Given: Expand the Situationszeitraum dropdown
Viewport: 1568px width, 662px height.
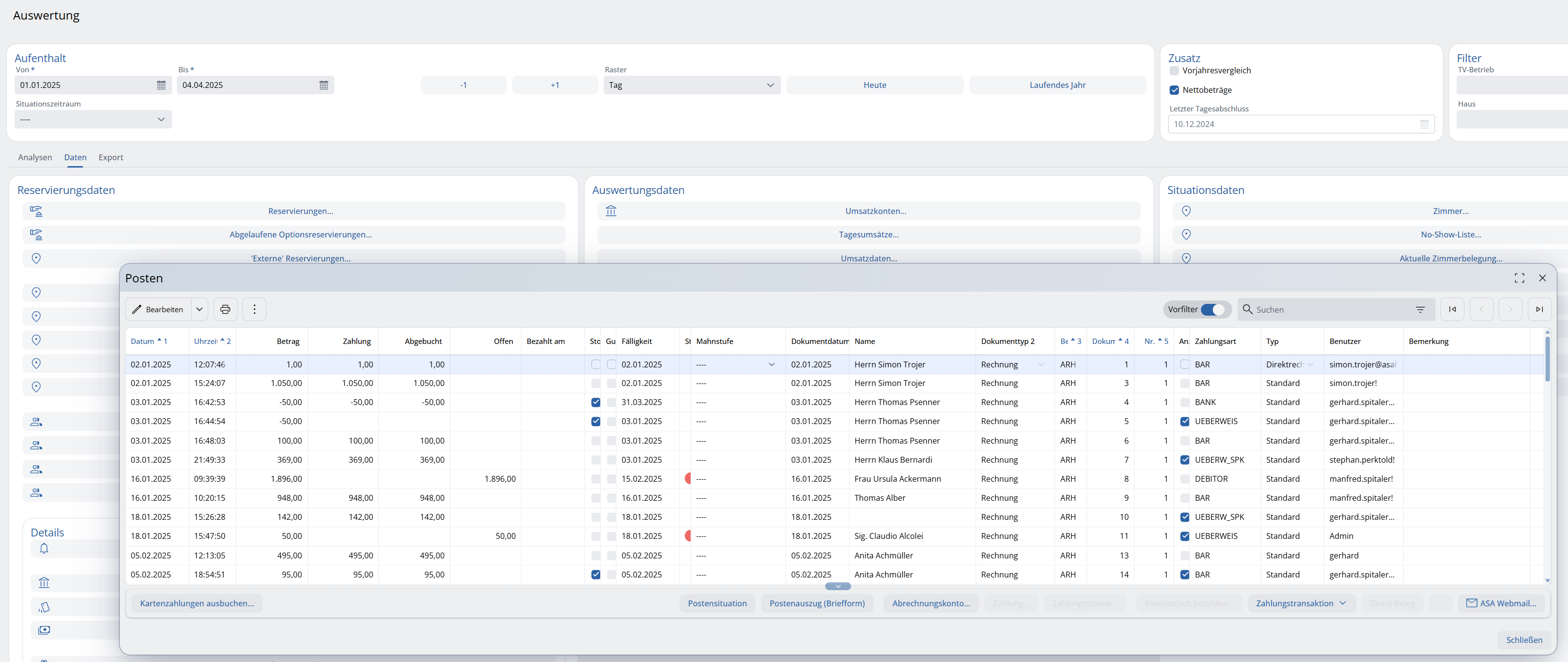Looking at the screenshot, I should [x=93, y=119].
